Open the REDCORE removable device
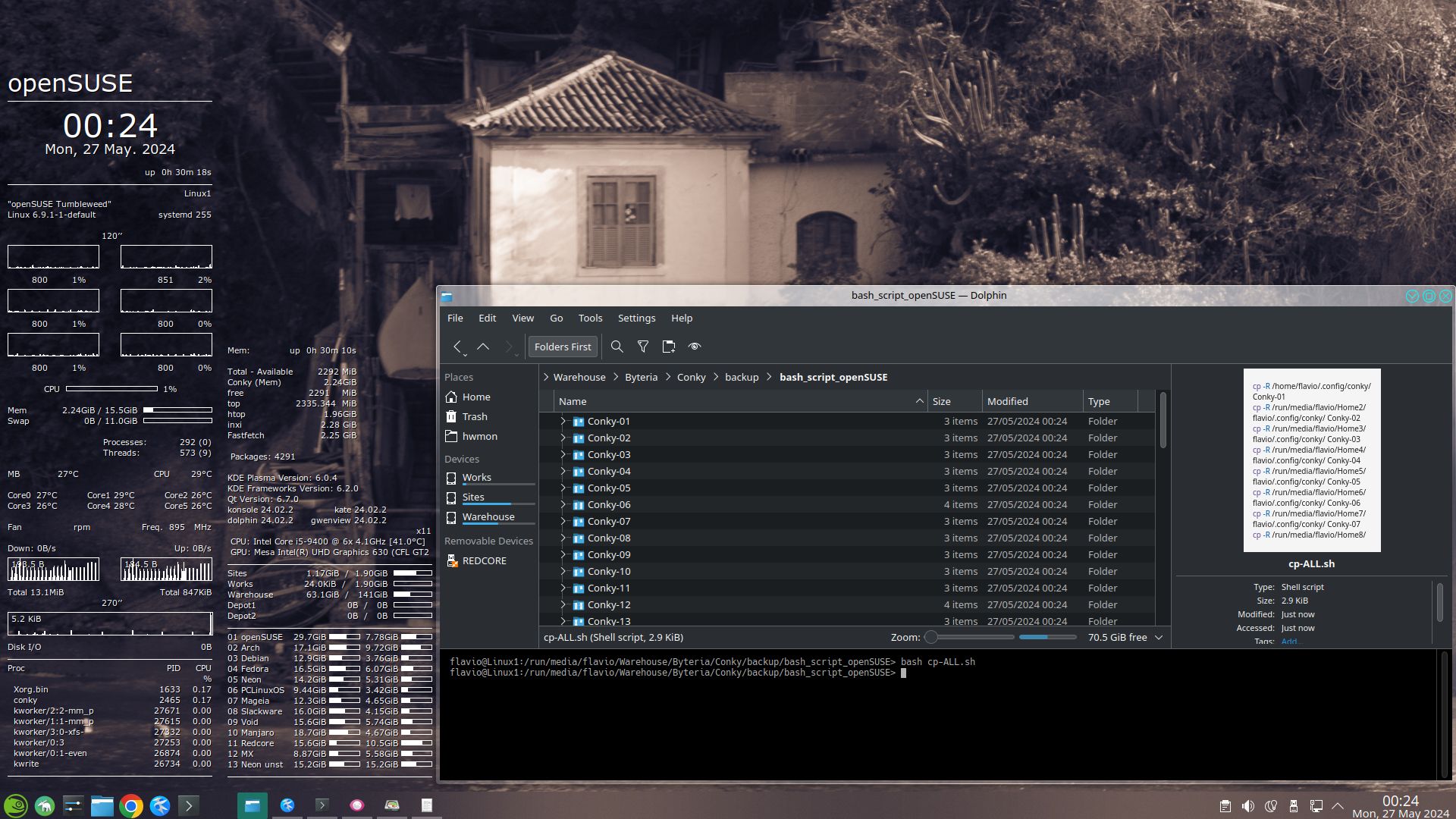 pos(489,560)
